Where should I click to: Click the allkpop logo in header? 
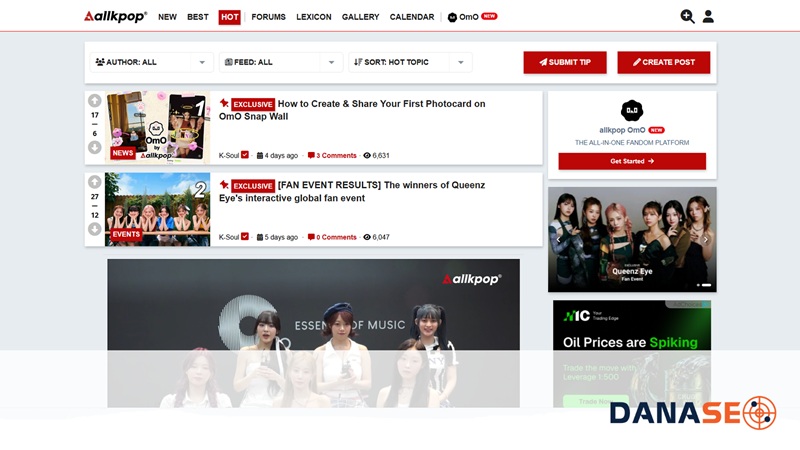coord(115,16)
